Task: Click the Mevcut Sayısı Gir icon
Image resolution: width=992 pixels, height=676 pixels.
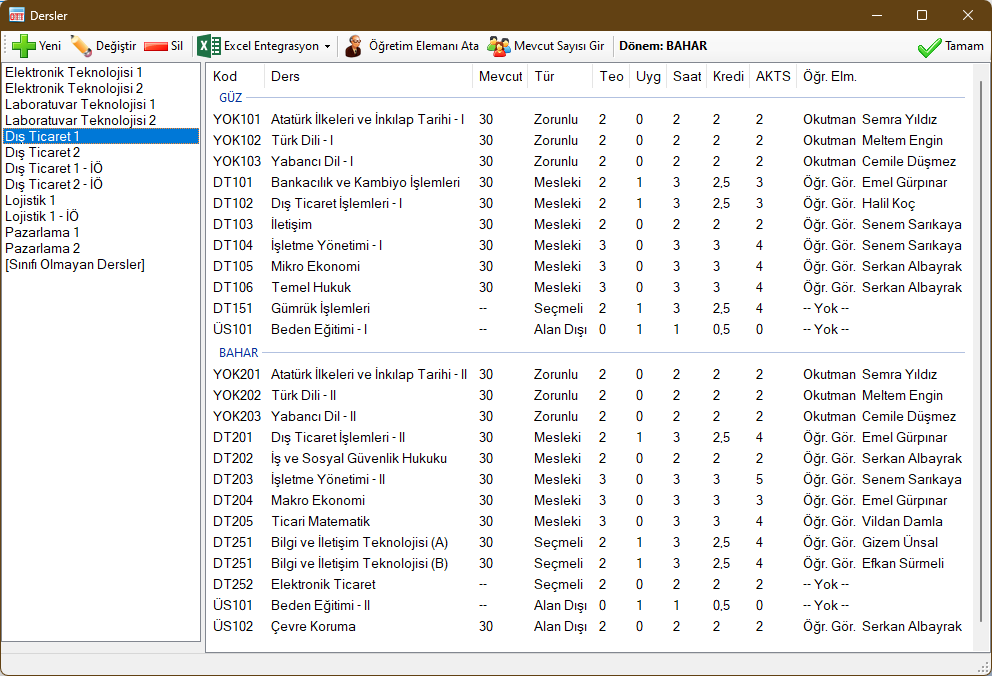Action: pos(498,46)
